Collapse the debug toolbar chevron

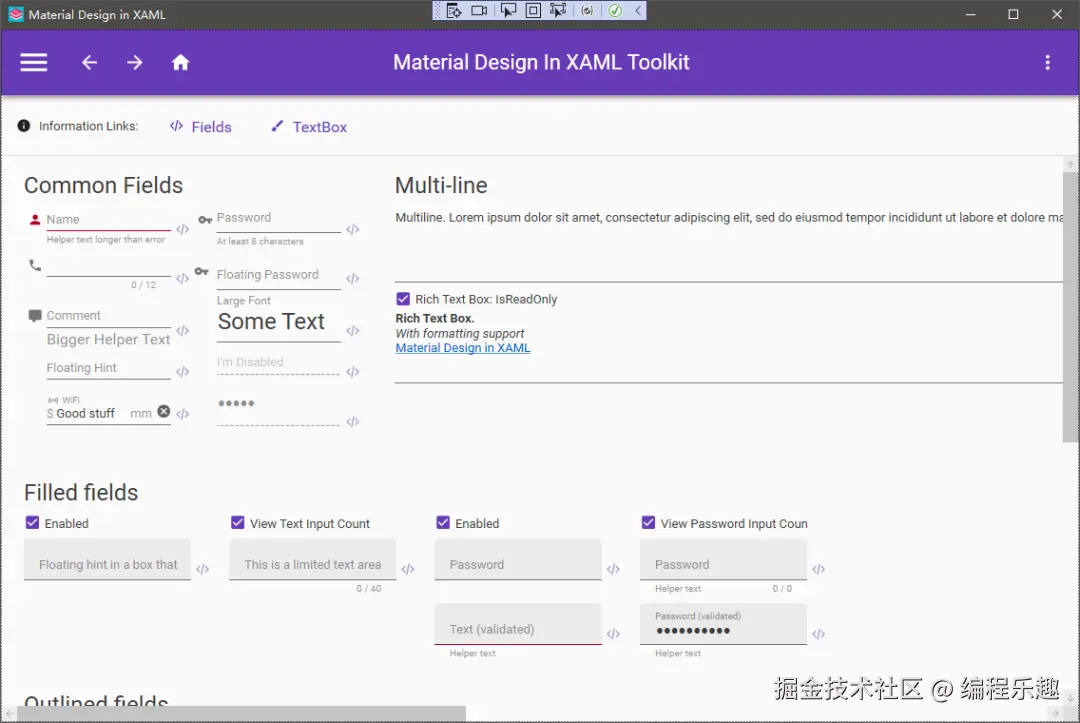click(638, 10)
